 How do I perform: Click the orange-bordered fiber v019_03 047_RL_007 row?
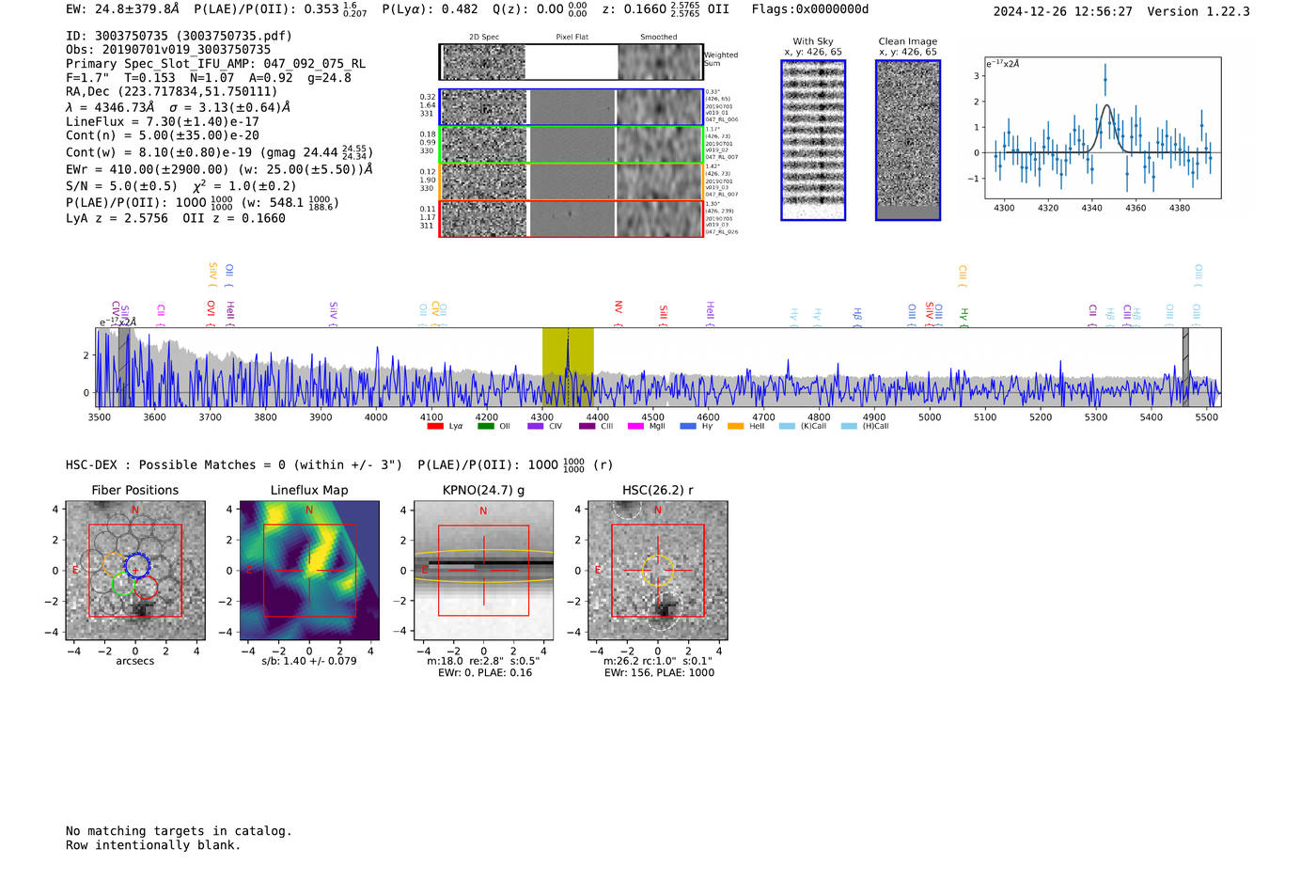point(571,181)
